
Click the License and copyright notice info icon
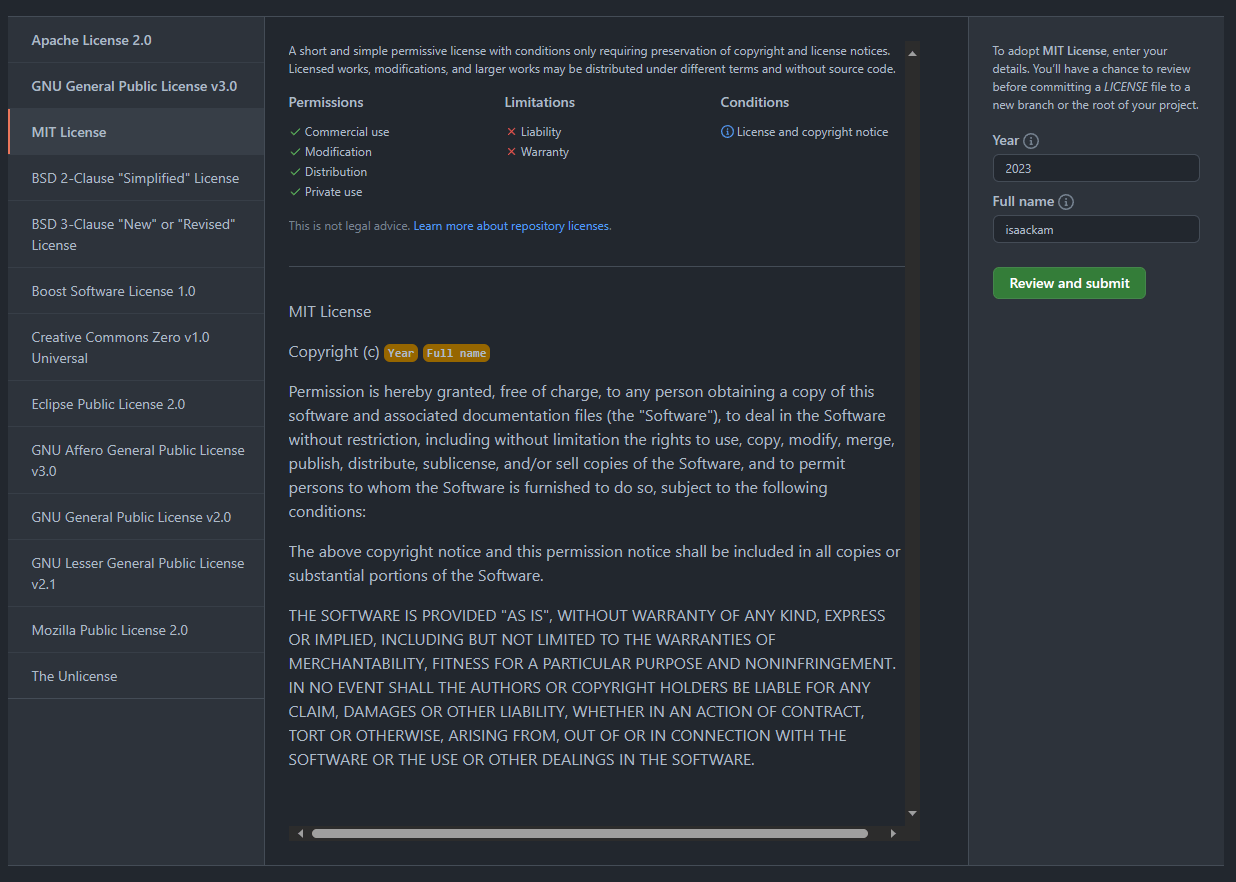pyautogui.click(x=727, y=132)
